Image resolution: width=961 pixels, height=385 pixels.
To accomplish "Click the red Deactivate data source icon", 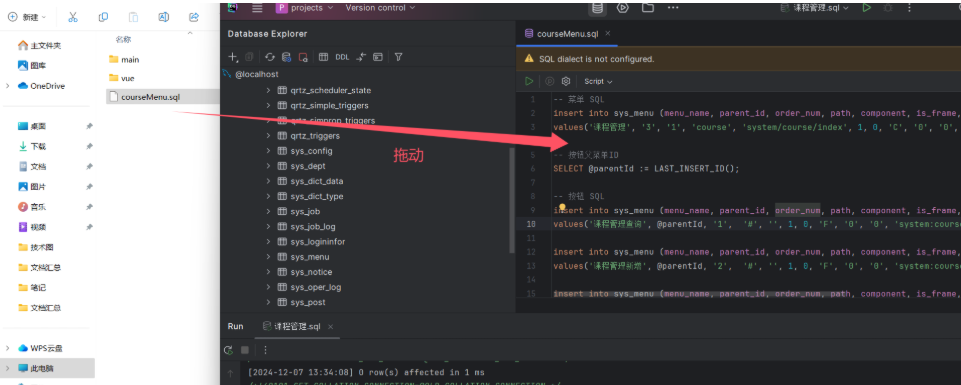I will click(x=303, y=57).
